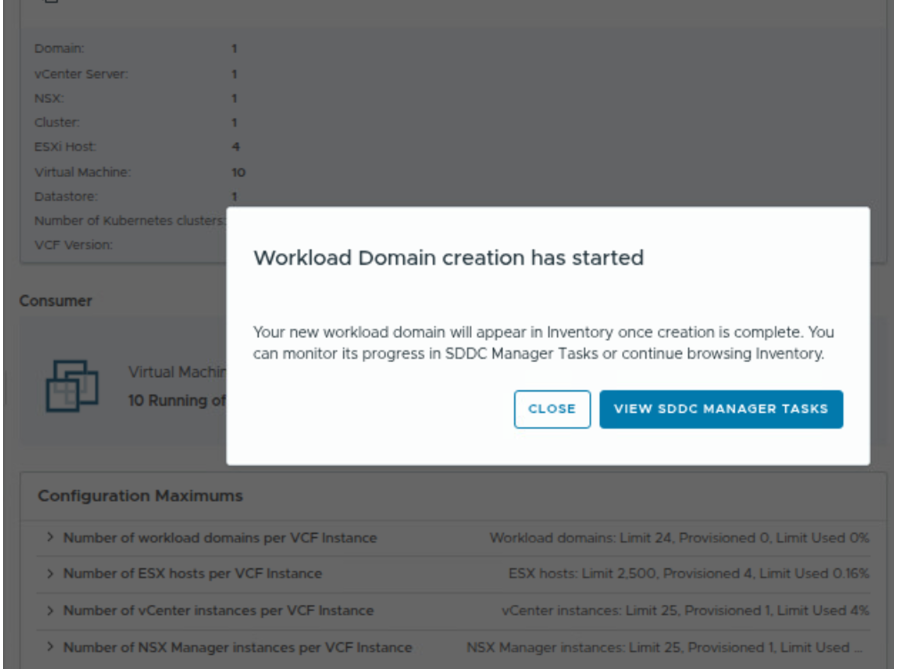Image resolution: width=898 pixels, height=672 pixels.
Task: Expand Number of NSX Manager instances per VCF Instance
Action: coord(50,647)
